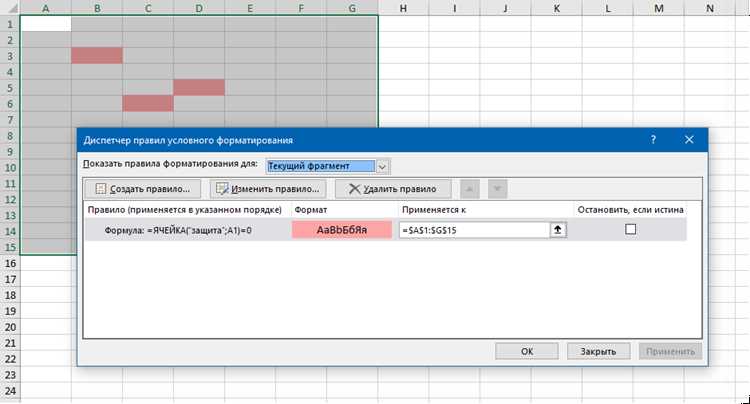Screen dimensions: 750x404
Task: Select column C header
Action: click(x=148, y=8)
